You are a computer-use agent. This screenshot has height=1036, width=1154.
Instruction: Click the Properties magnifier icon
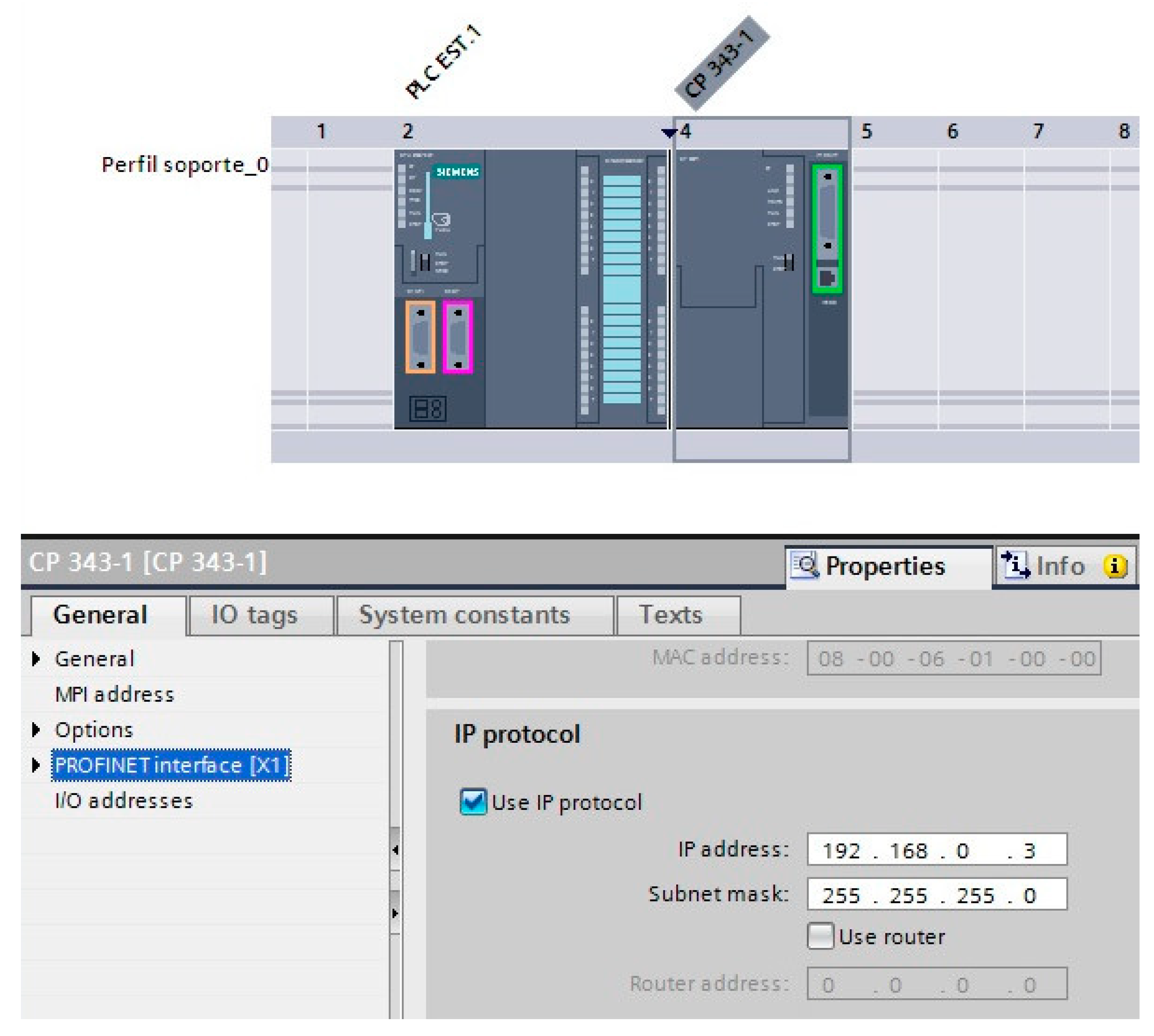805,565
